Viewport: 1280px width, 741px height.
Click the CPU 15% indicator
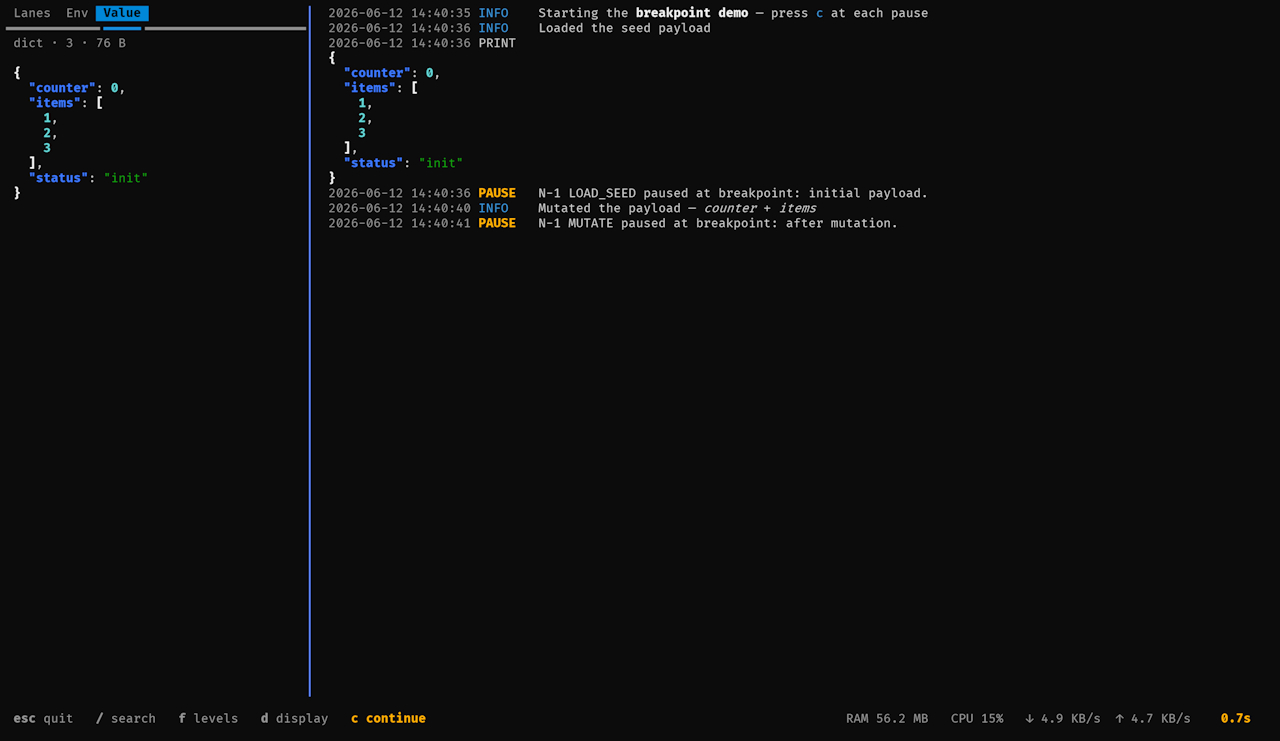[x=977, y=718]
